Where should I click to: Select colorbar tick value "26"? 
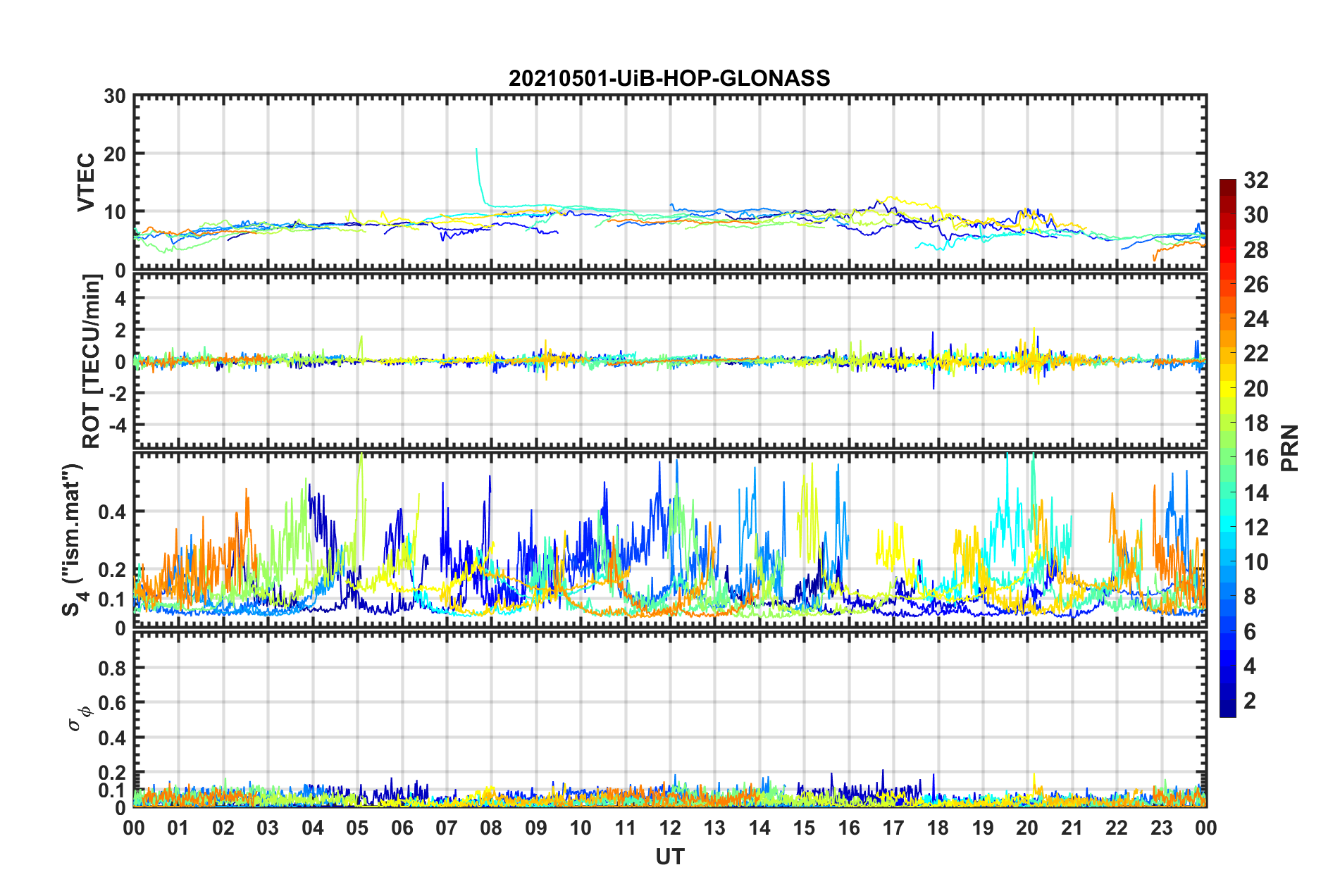1255,285
